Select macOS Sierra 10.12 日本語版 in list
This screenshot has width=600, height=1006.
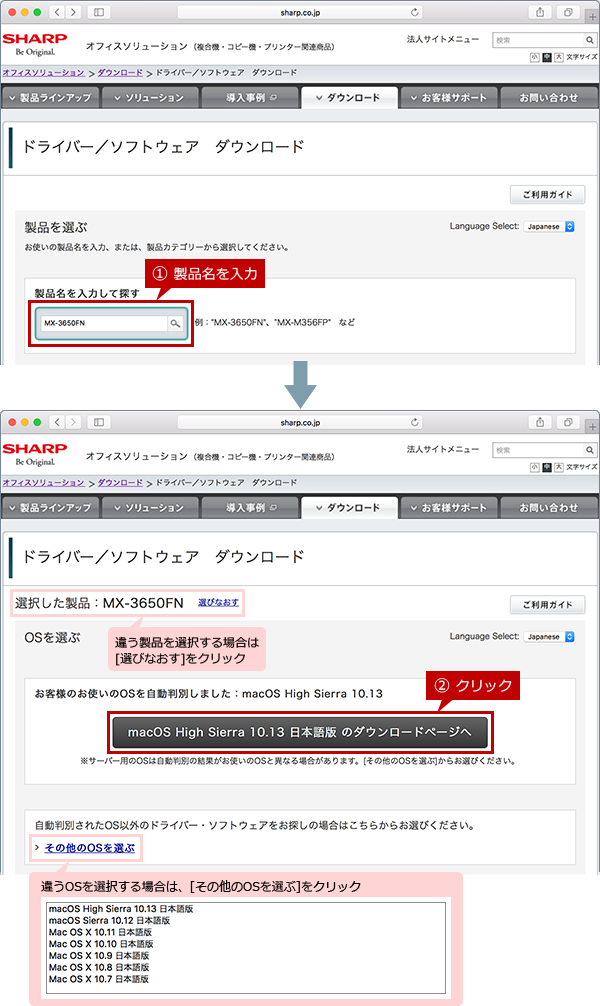click(x=110, y=920)
